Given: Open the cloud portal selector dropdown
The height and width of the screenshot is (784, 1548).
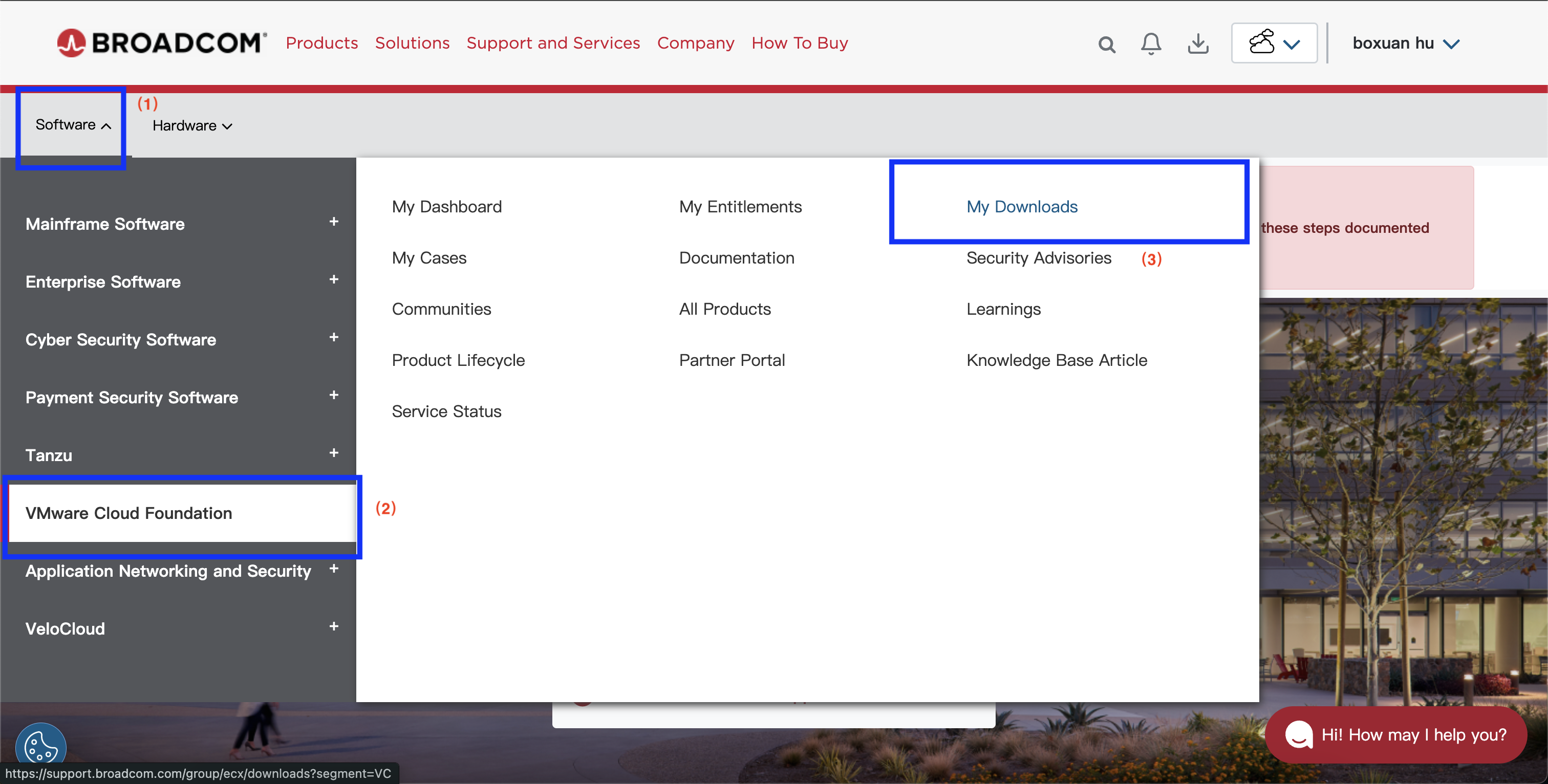Looking at the screenshot, I should [x=1274, y=43].
